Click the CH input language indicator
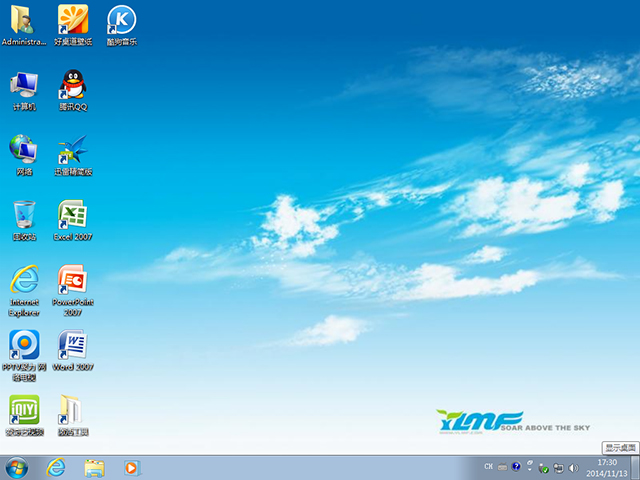 click(x=488, y=467)
